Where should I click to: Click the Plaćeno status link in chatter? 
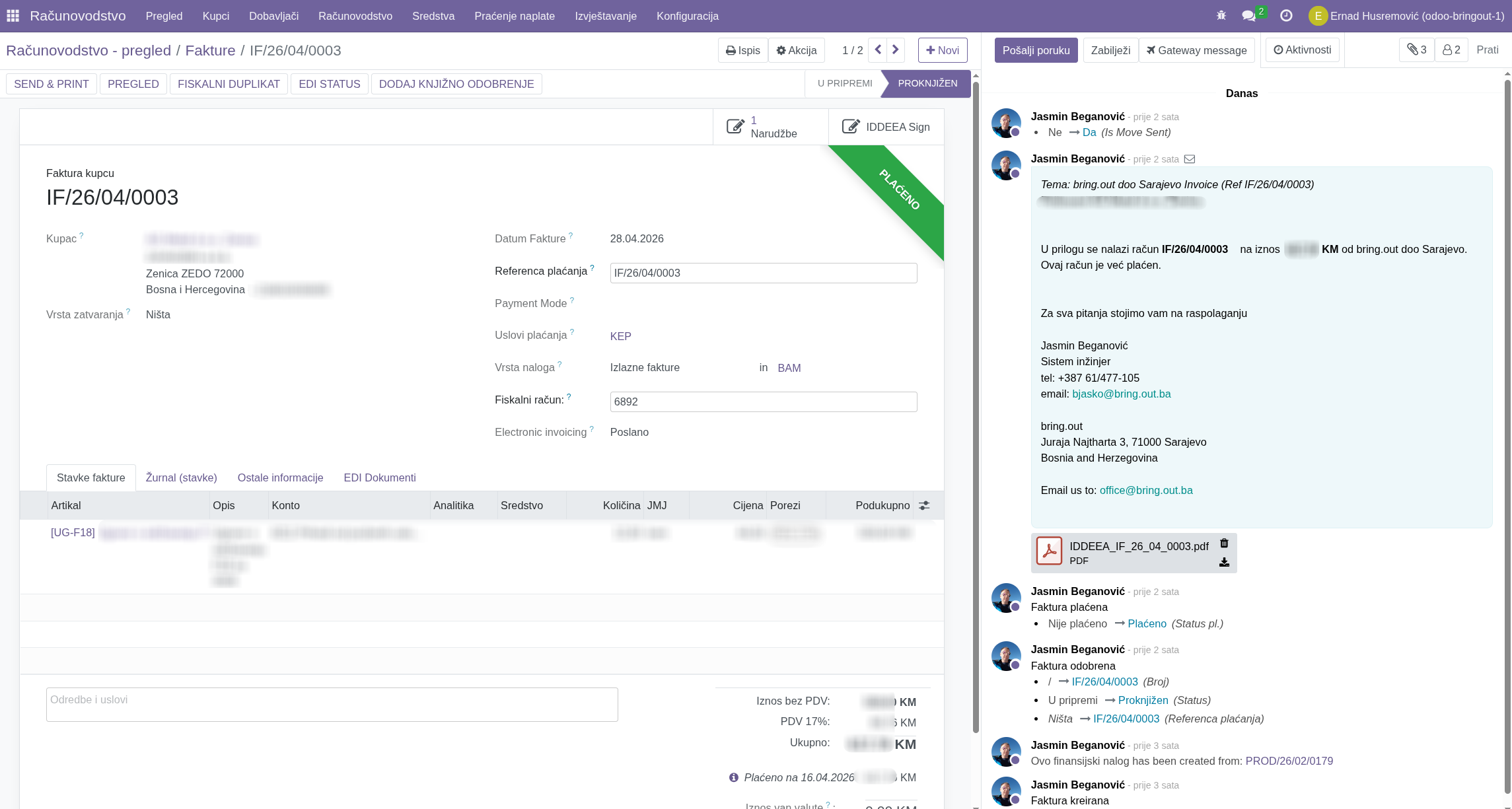1147,623
